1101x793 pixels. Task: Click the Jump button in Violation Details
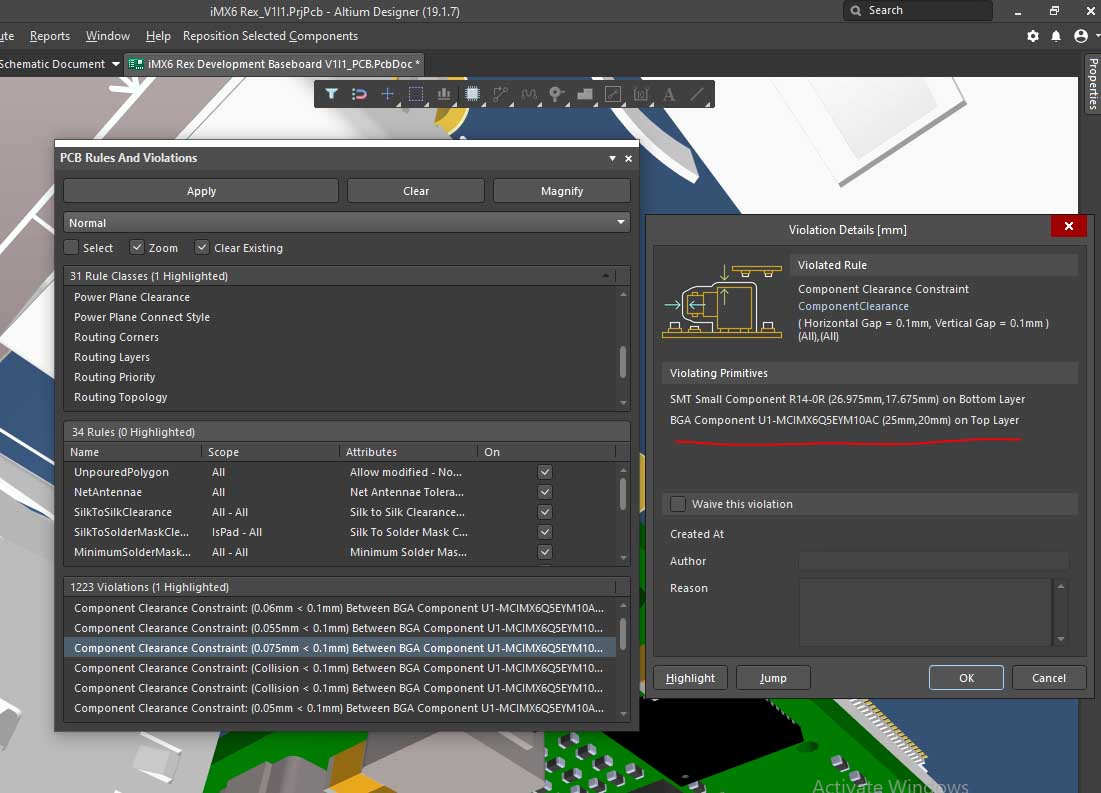(x=773, y=678)
